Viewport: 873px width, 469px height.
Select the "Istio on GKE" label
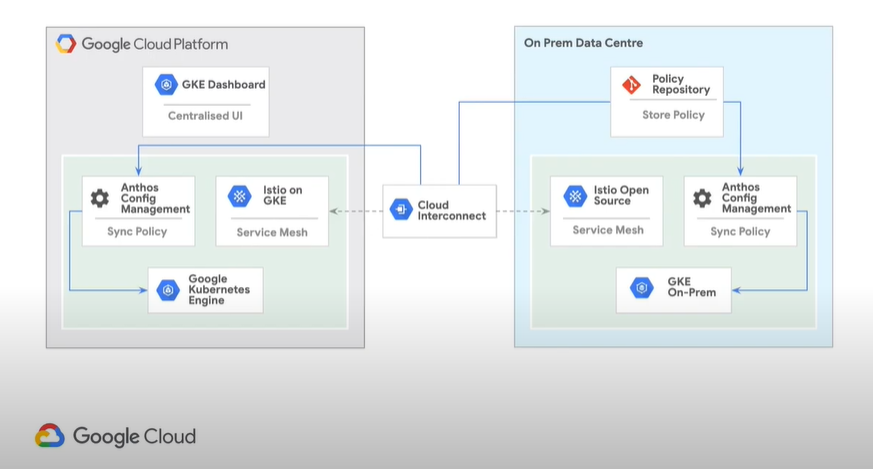(x=282, y=196)
